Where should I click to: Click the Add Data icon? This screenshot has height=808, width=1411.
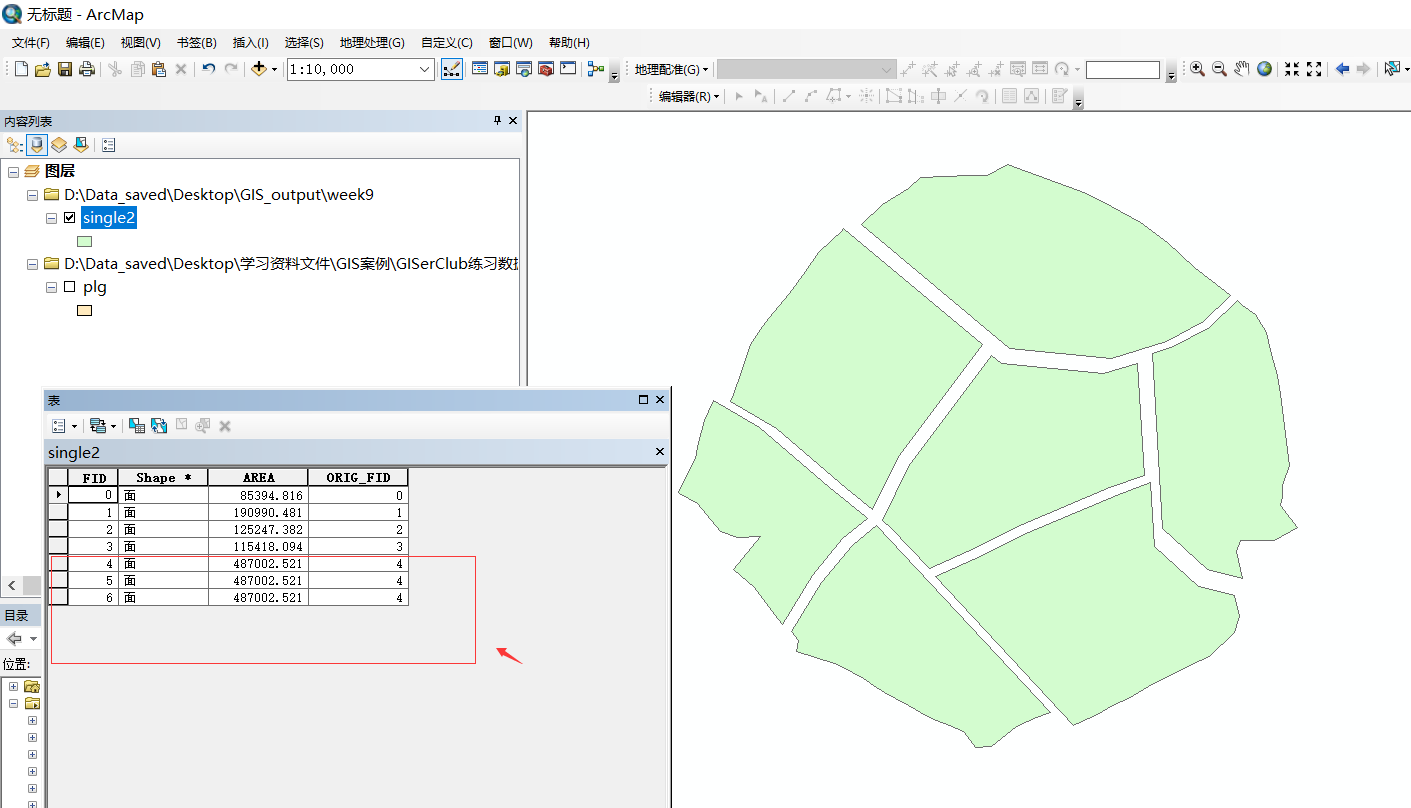point(259,69)
